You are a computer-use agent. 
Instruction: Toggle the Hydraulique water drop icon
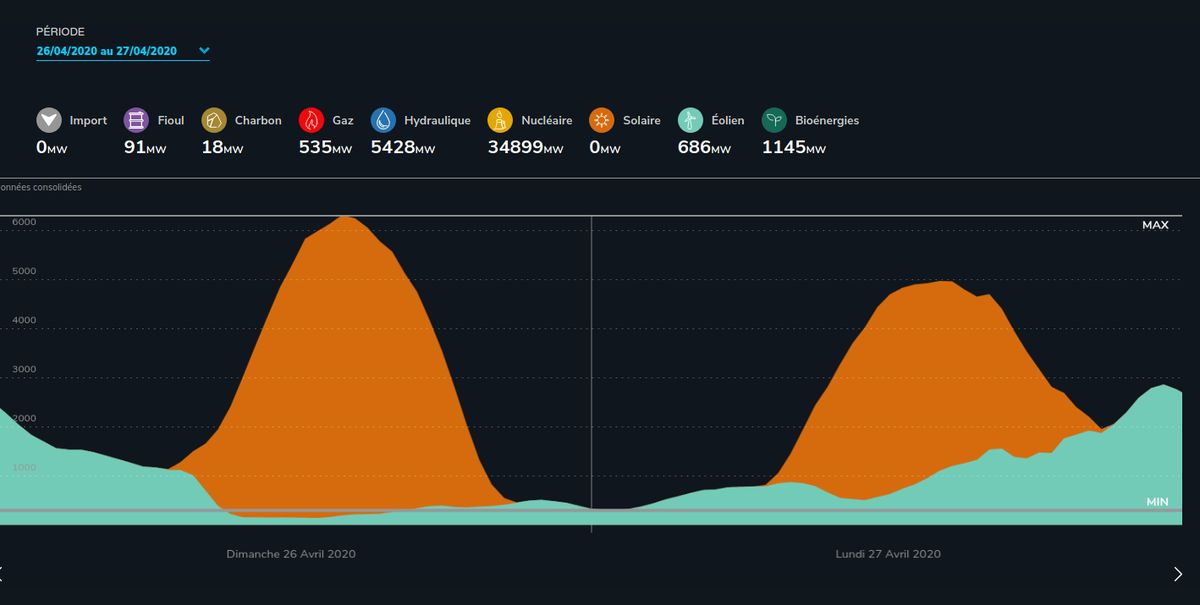pyautogui.click(x=383, y=121)
